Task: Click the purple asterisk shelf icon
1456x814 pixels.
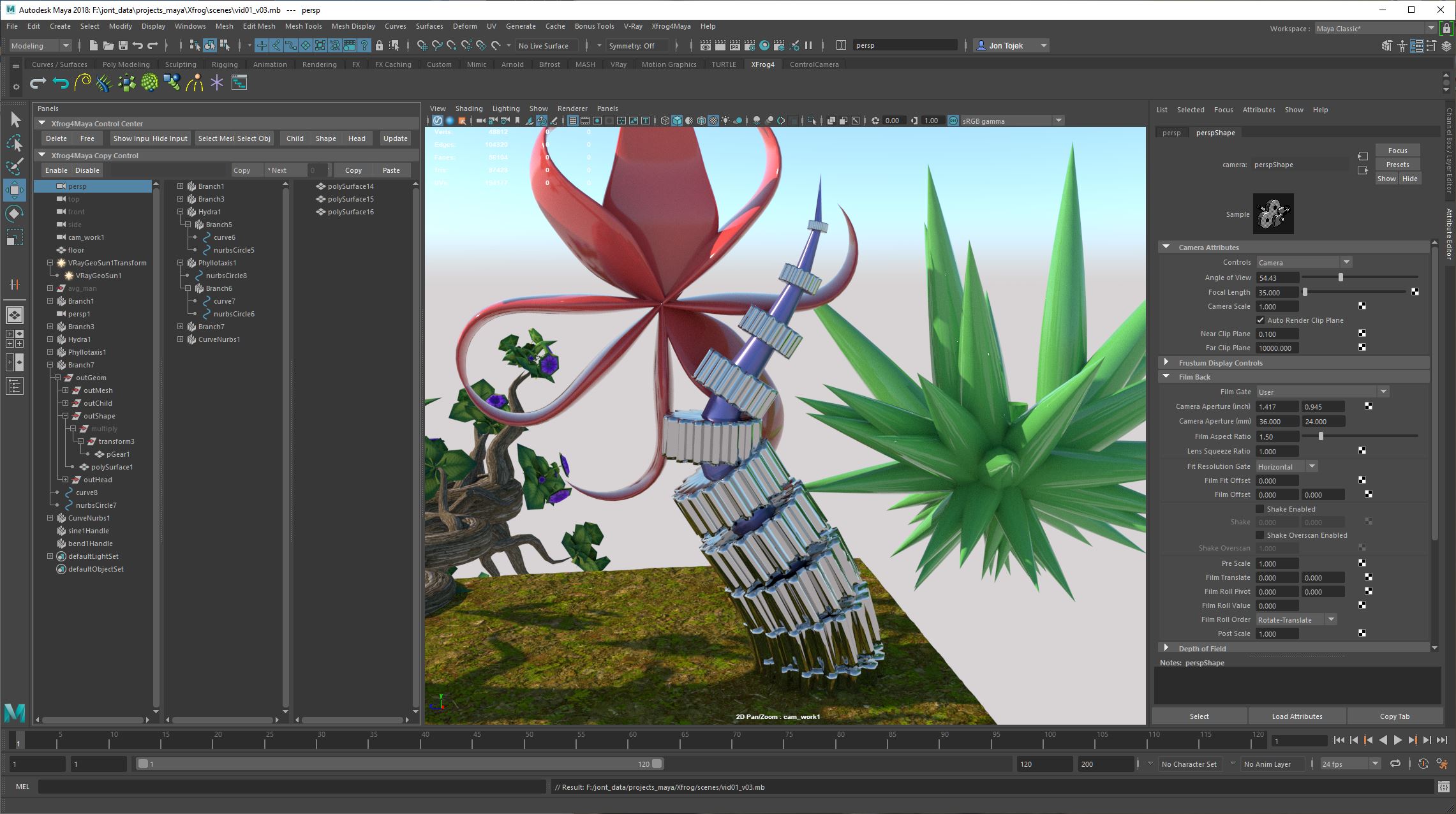Action: pyautogui.click(x=217, y=83)
